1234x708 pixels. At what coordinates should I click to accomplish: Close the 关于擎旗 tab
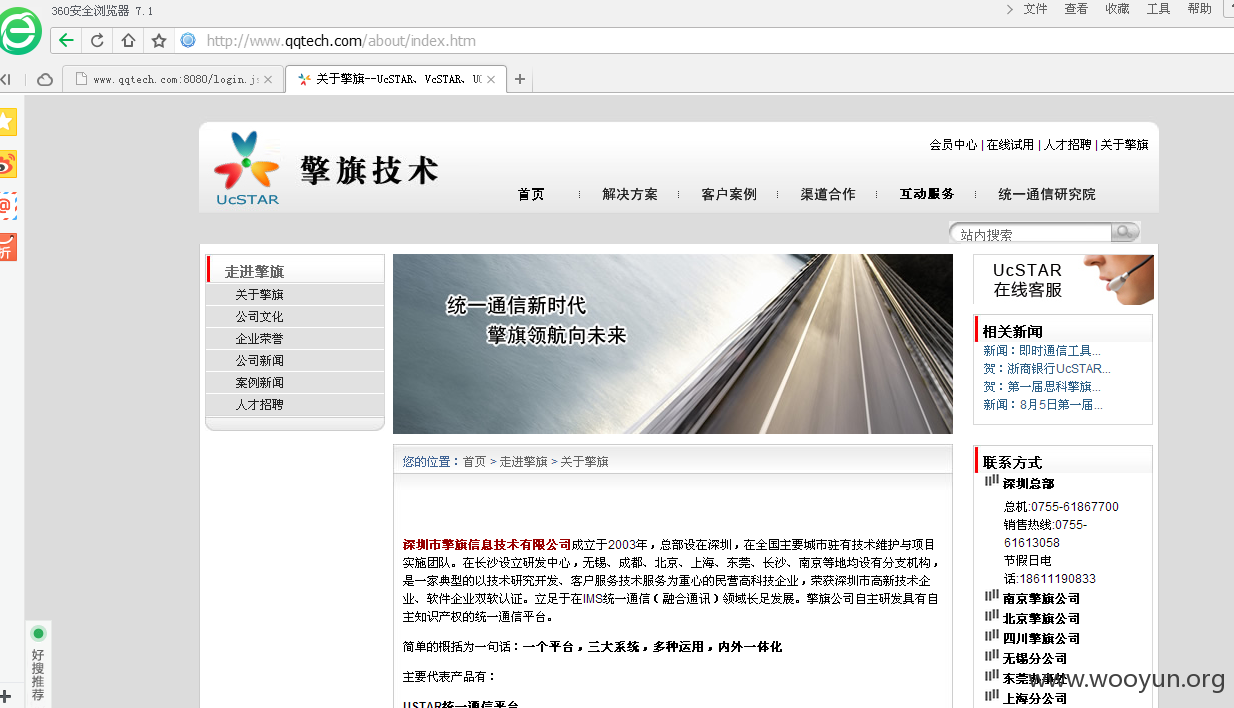(x=491, y=80)
